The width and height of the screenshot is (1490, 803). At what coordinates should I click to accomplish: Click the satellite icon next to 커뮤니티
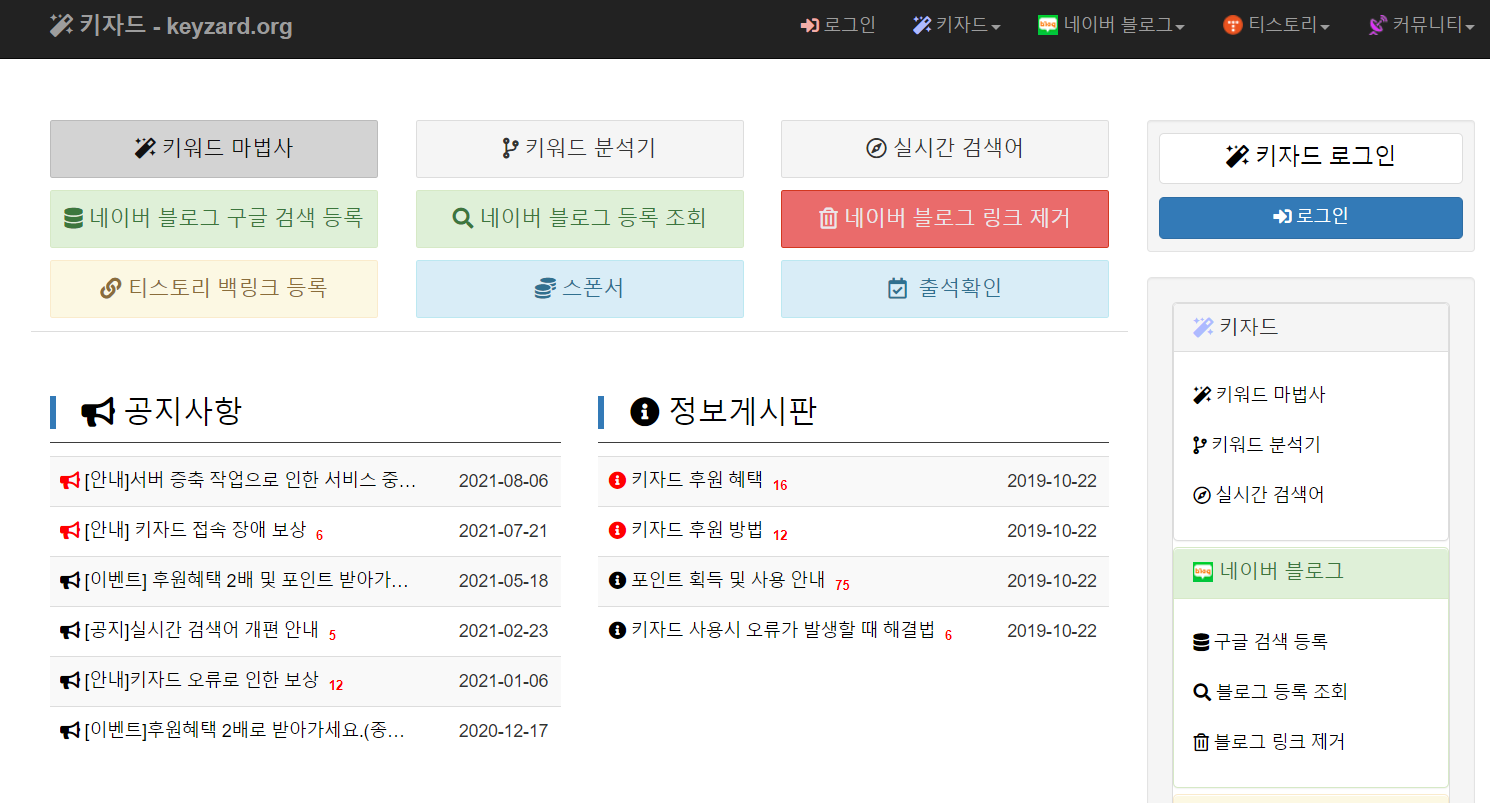point(1378,25)
